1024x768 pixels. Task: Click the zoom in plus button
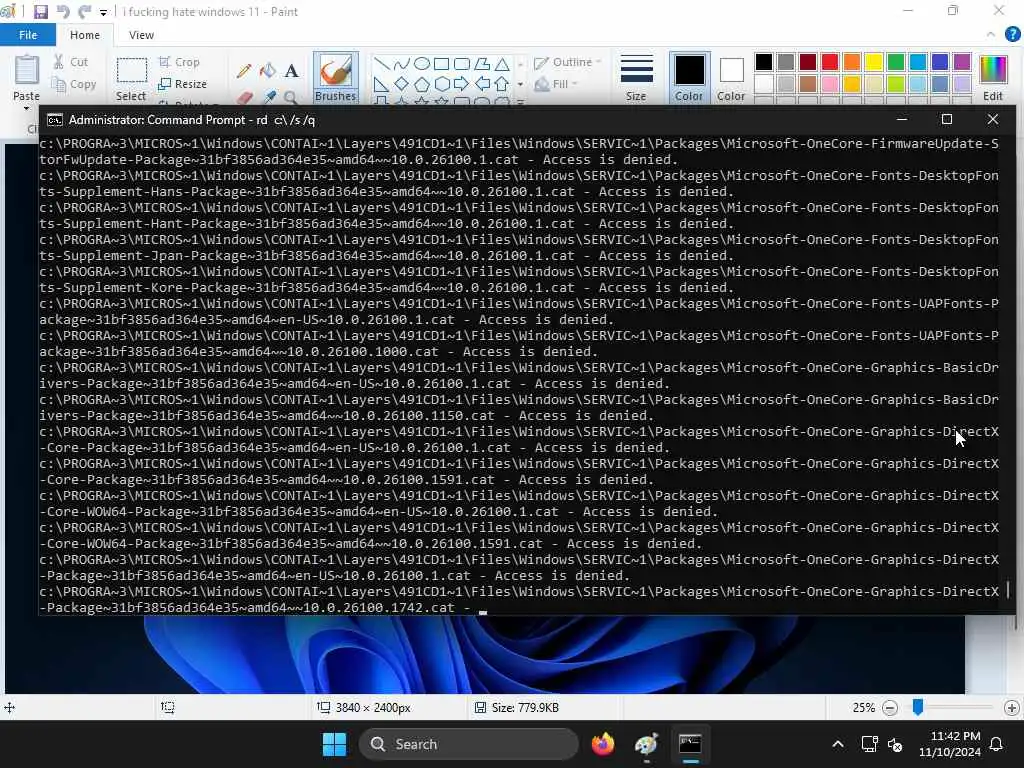pos(1012,708)
